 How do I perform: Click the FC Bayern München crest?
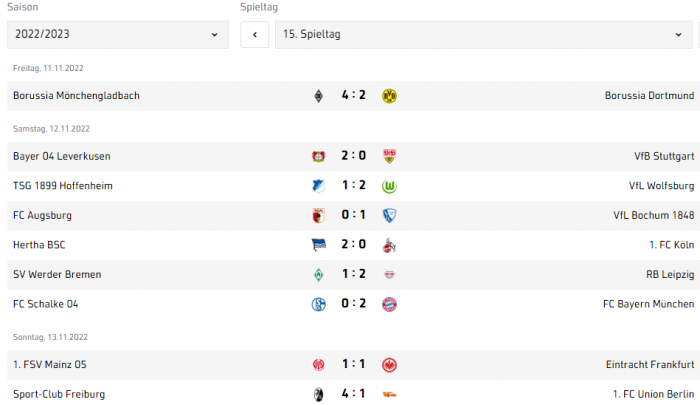click(390, 304)
